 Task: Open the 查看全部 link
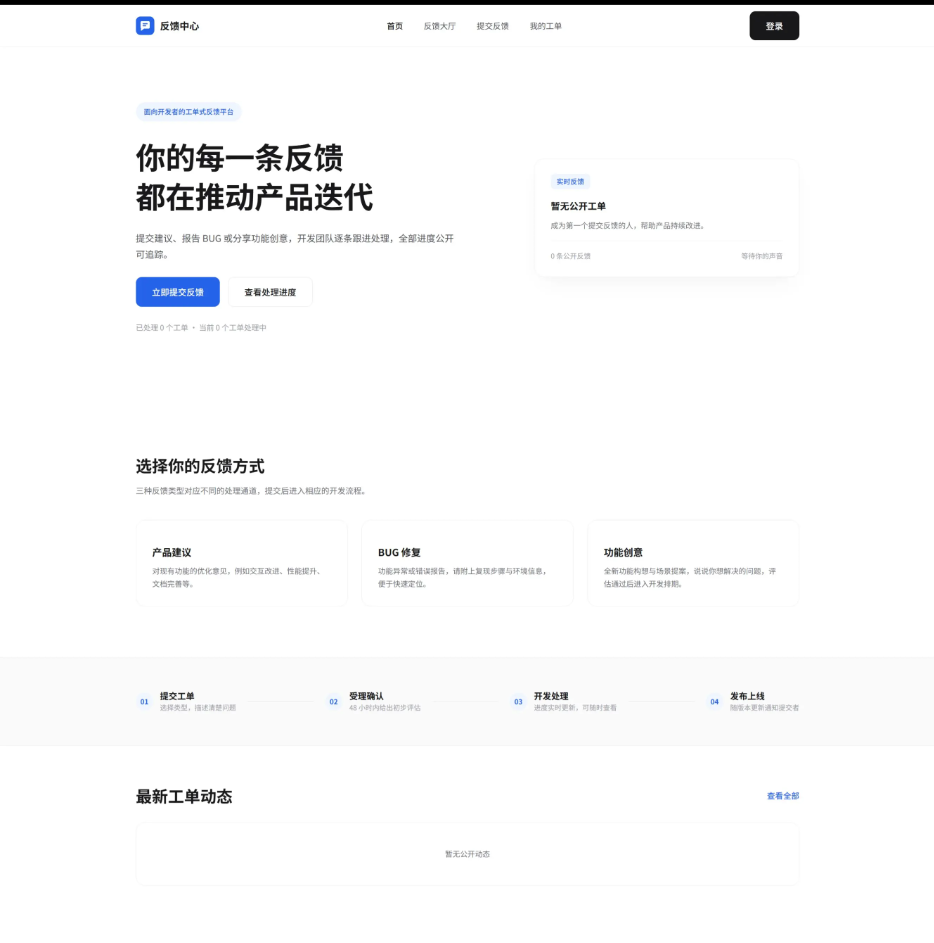[x=783, y=796]
